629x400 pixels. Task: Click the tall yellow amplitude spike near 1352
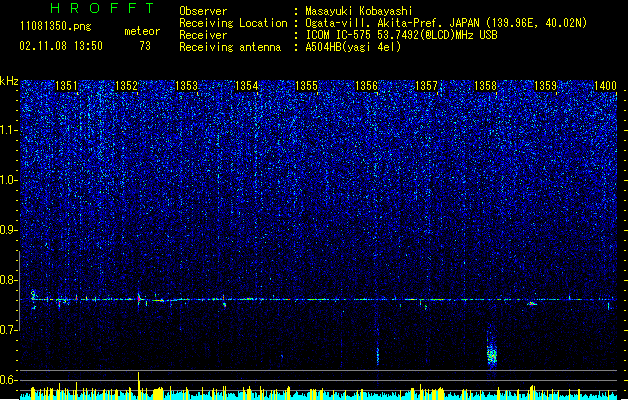coord(139,385)
